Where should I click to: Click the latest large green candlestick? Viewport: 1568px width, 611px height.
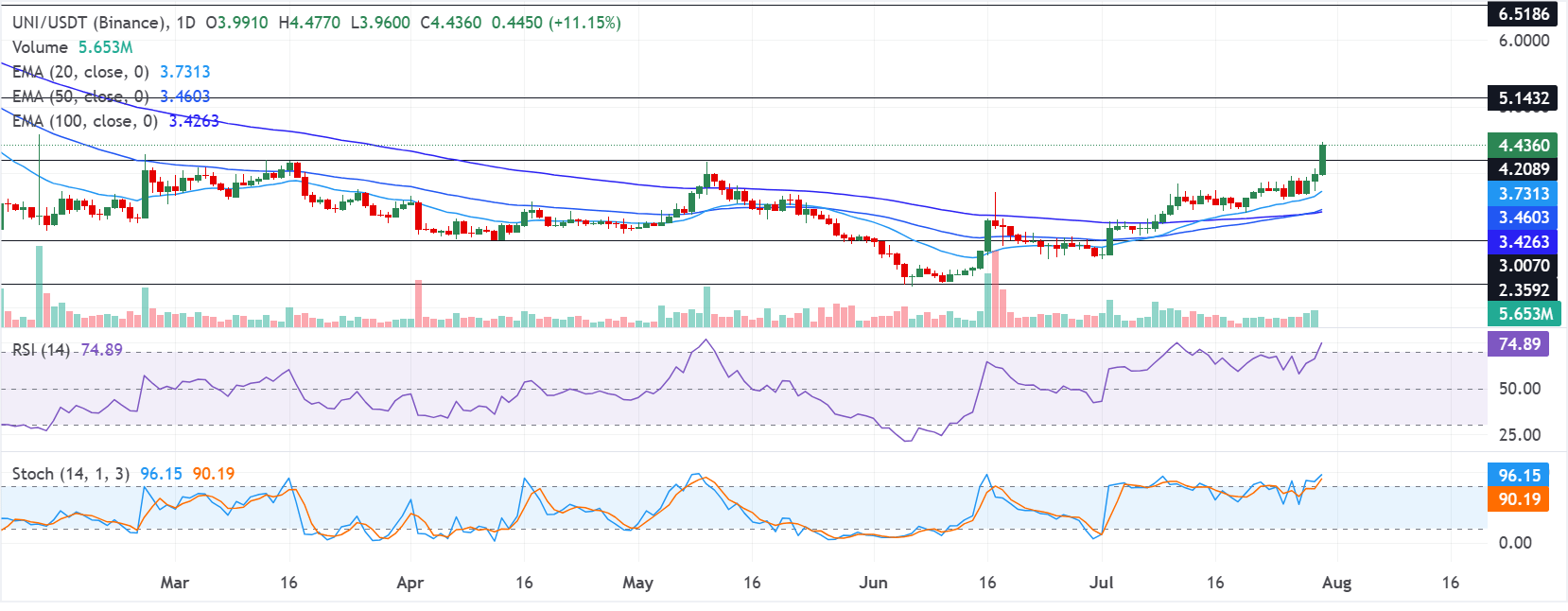1322,159
